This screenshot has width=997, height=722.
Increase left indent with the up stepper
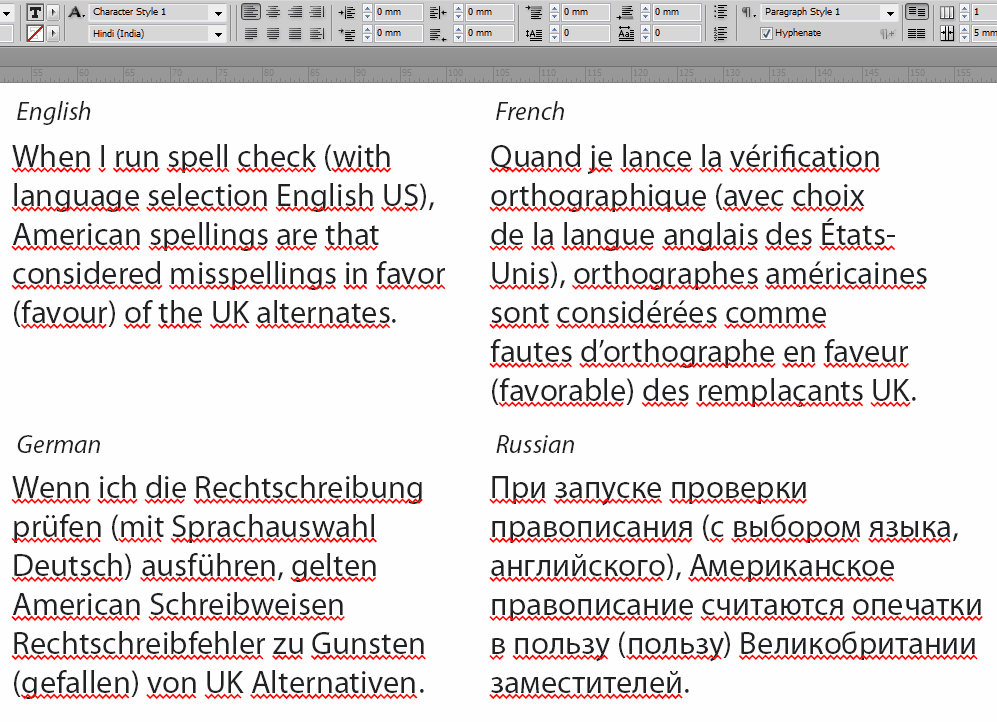(x=365, y=8)
